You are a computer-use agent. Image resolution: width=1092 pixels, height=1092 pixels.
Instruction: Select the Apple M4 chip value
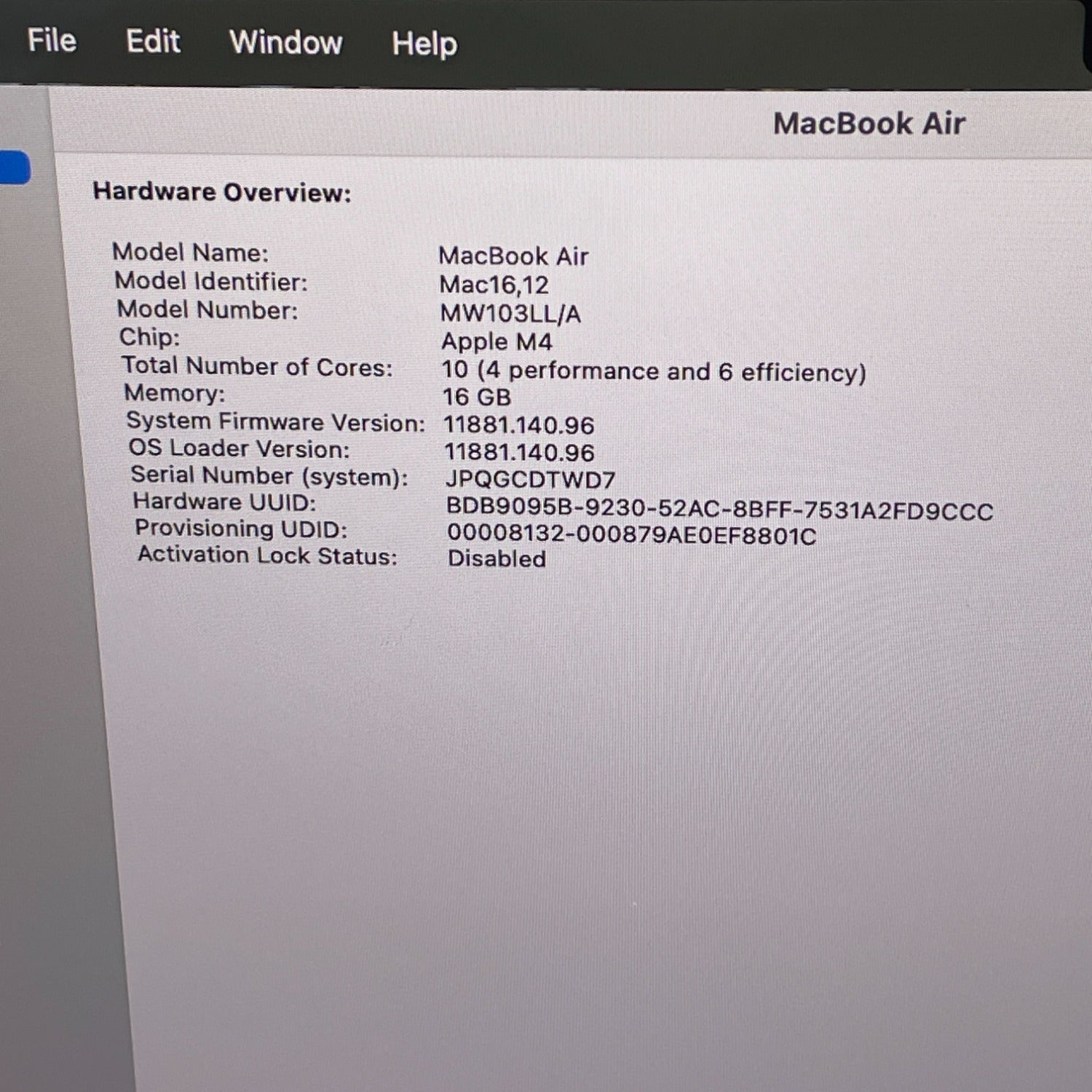pos(496,341)
